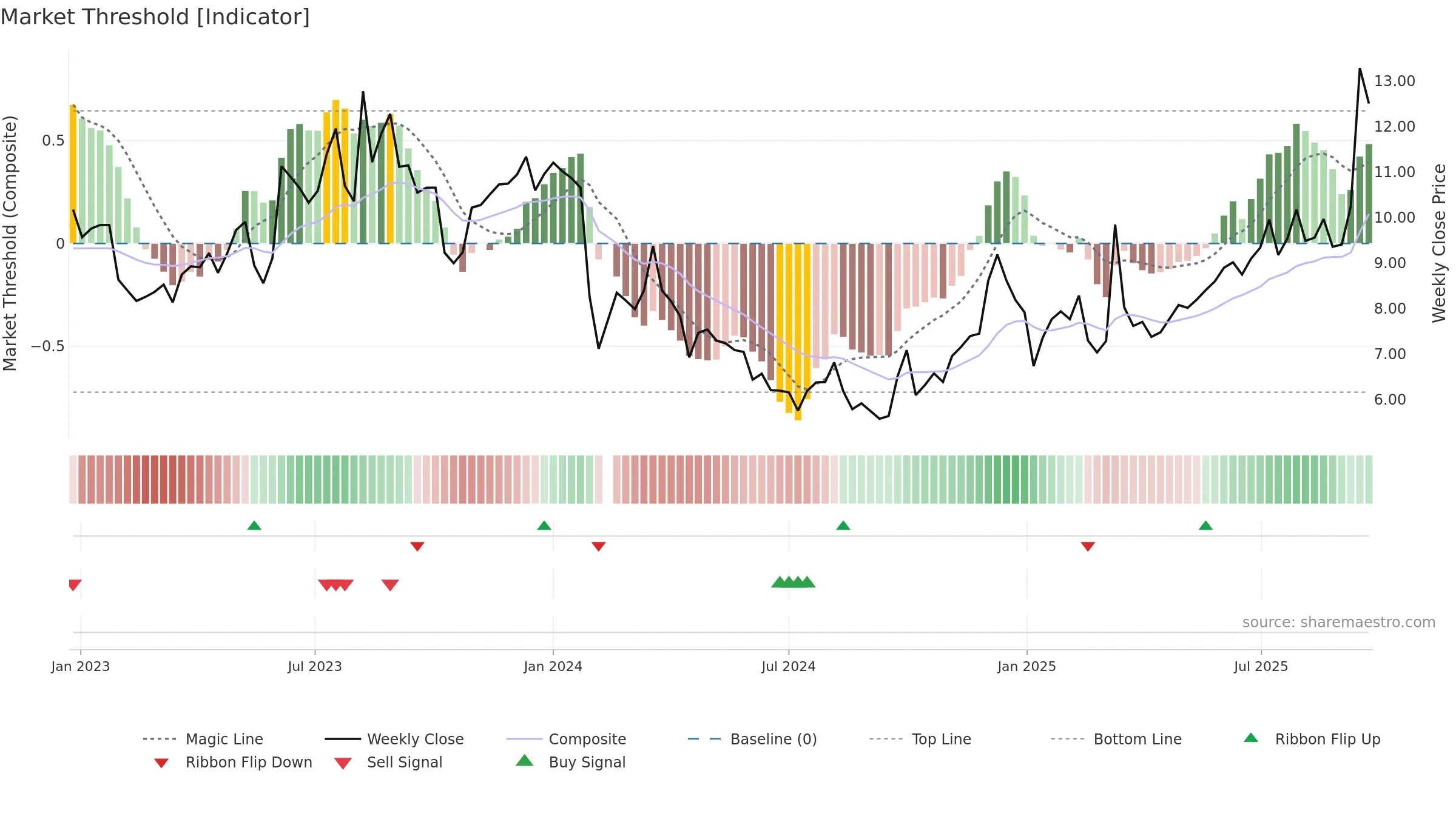This screenshot has height=819, width=1456.
Task: Click the −0.5 composite axis tick
Action: tap(47, 346)
